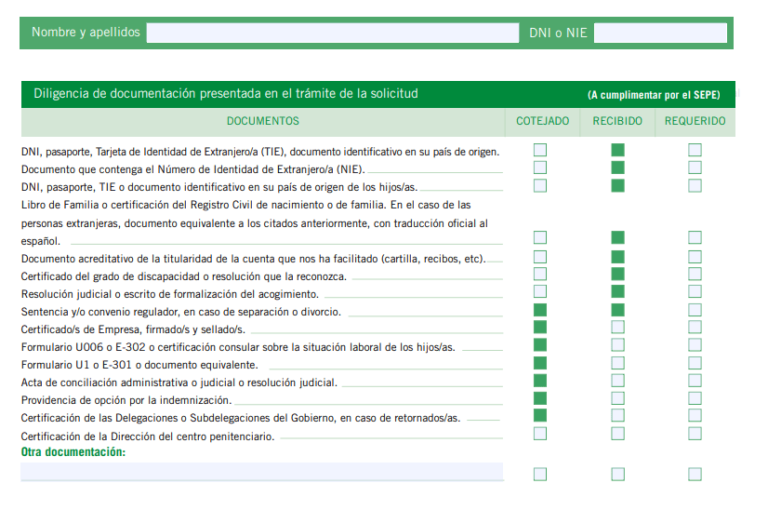
Task: Check COTEJADO for Certificado del grado de discapacidad
Action: point(540,274)
